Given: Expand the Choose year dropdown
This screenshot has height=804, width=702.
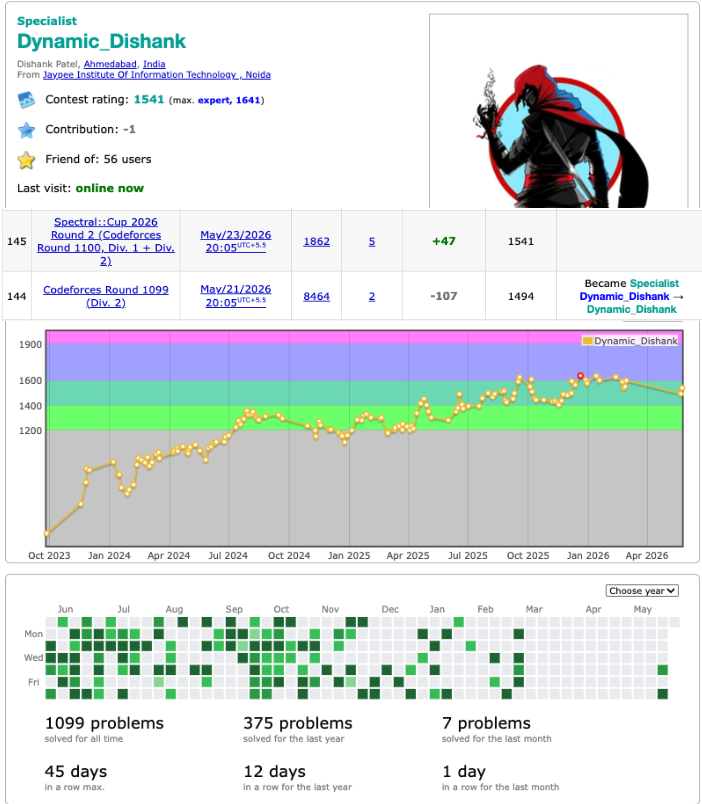Looking at the screenshot, I should (642, 591).
